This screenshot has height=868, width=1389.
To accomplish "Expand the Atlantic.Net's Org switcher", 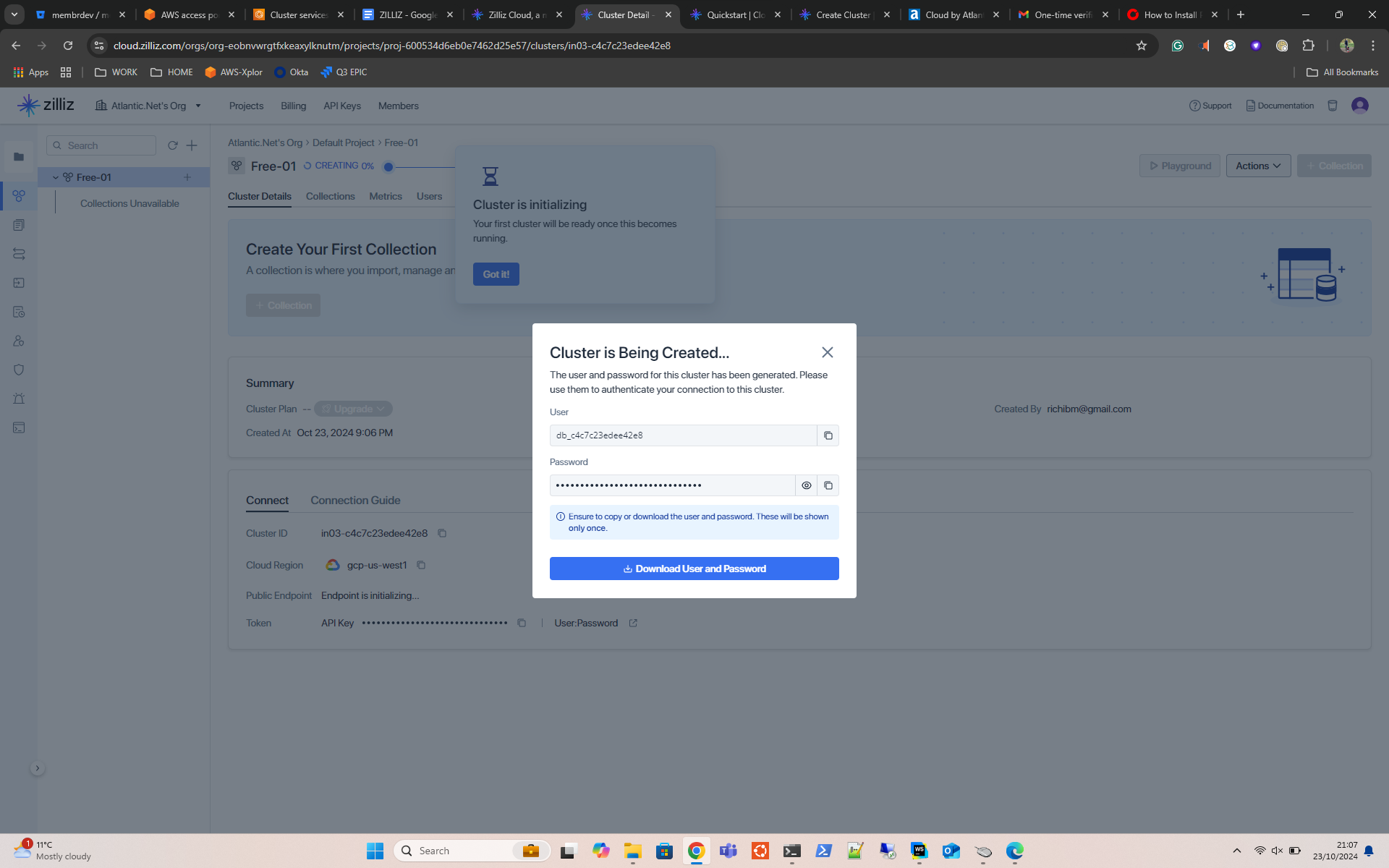I will point(198,106).
